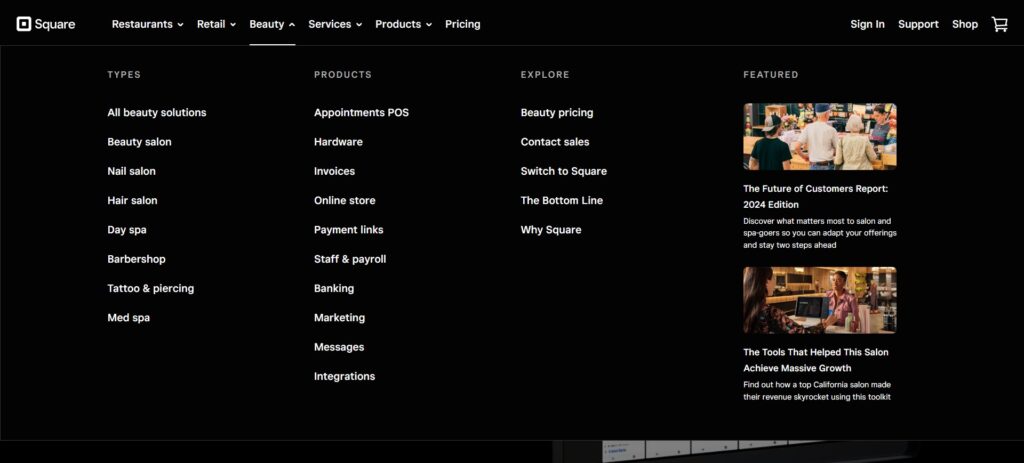Expand the Restaurants dropdown menu
Screen dimensions: 1024x463
(148, 24)
